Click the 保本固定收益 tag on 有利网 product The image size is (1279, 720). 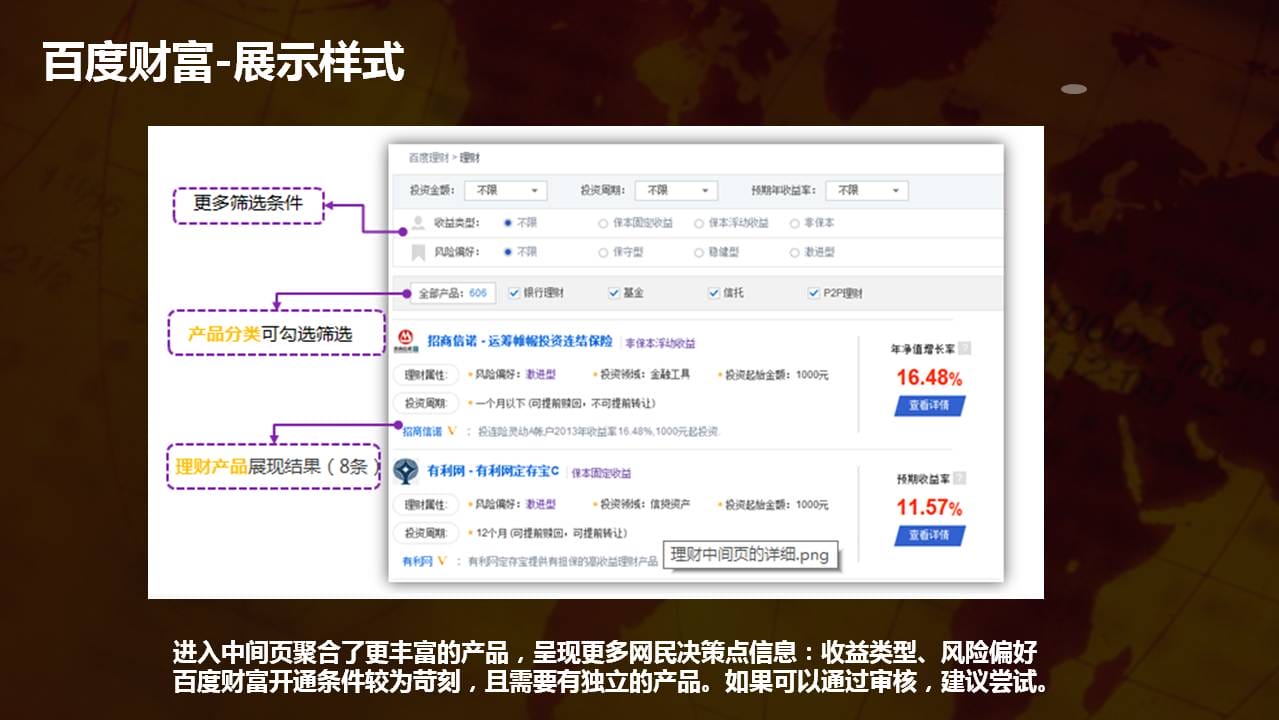tap(601, 473)
